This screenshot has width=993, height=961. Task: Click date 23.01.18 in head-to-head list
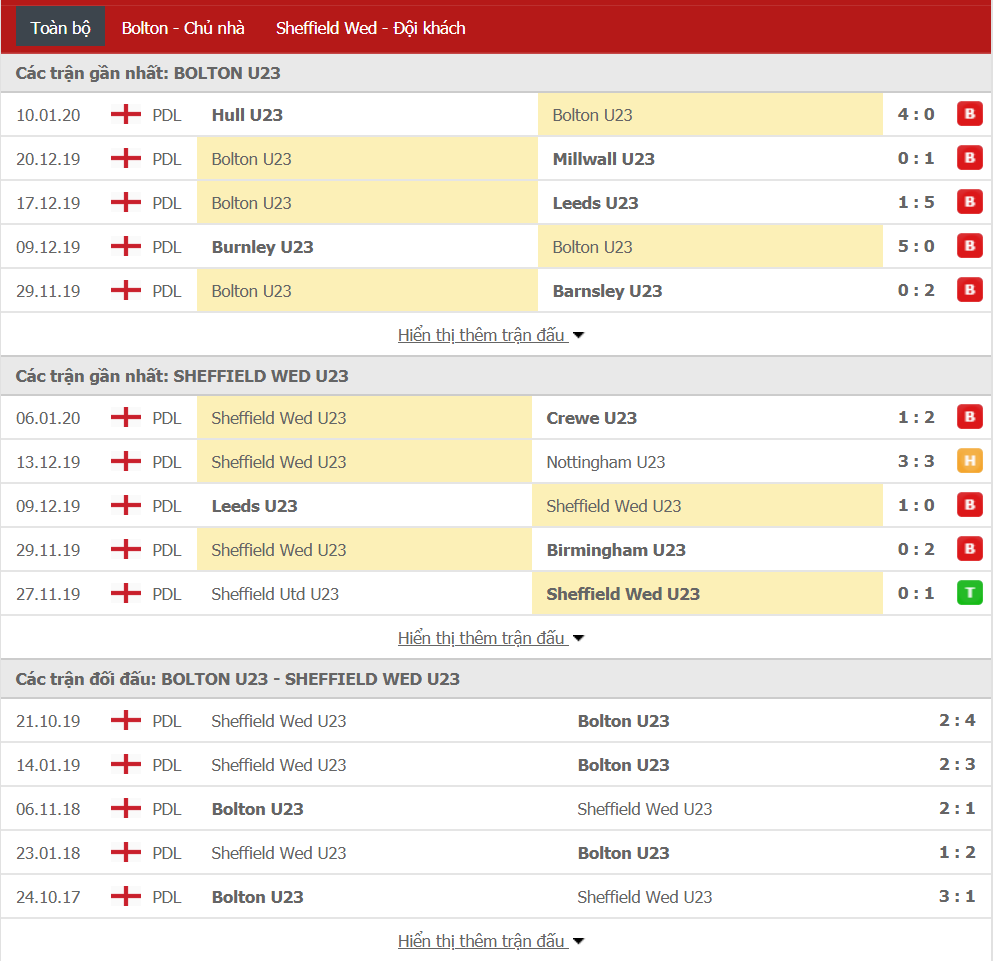pyautogui.click(x=48, y=853)
